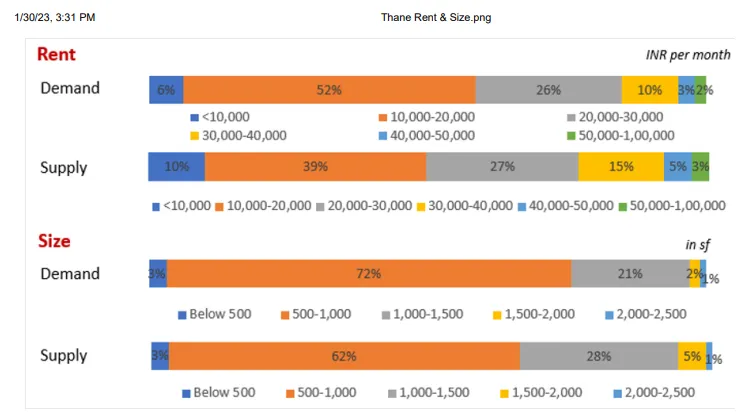
Task: Select the 72% orange segment in Size Demand bar
Action: point(368,274)
